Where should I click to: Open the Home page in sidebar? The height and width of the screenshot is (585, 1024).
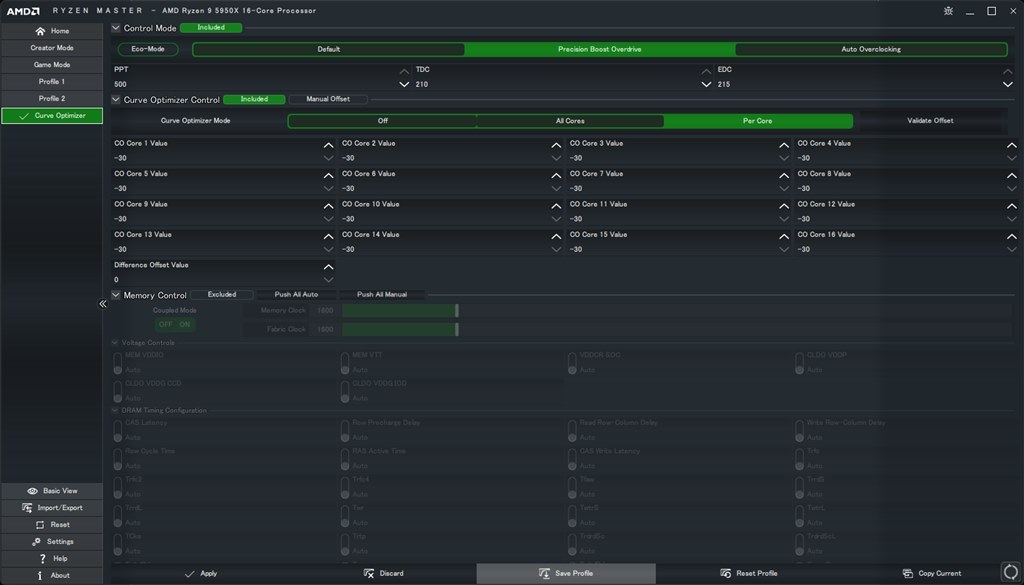coord(52,31)
